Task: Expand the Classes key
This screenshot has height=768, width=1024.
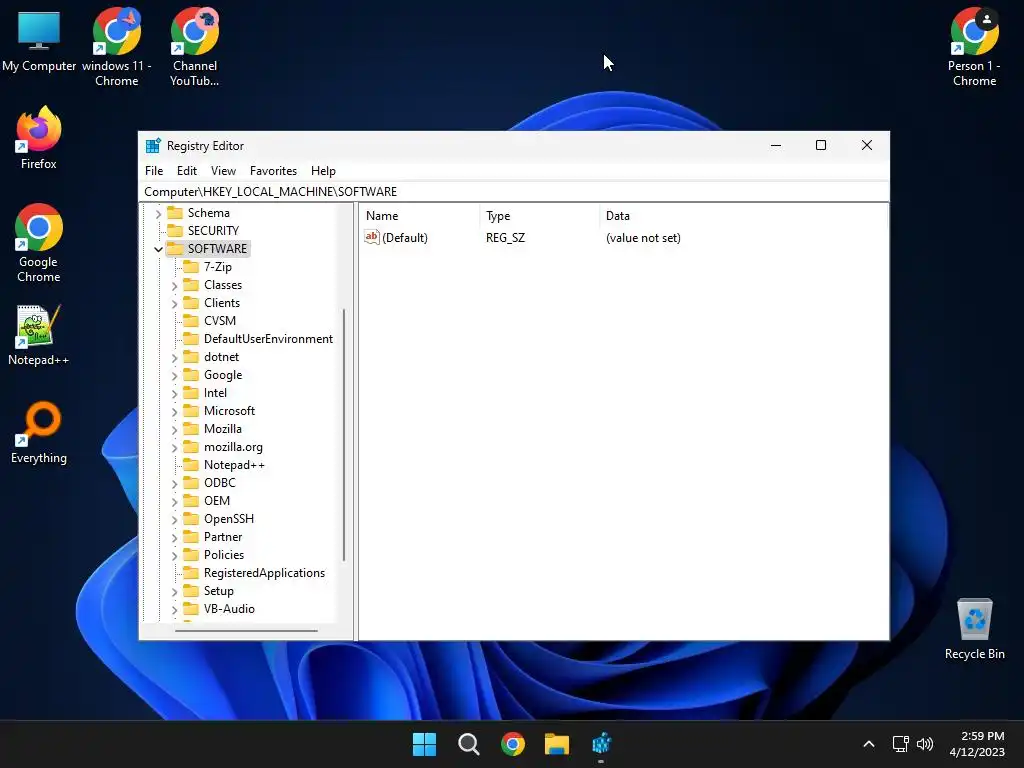Action: tap(174, 285)
